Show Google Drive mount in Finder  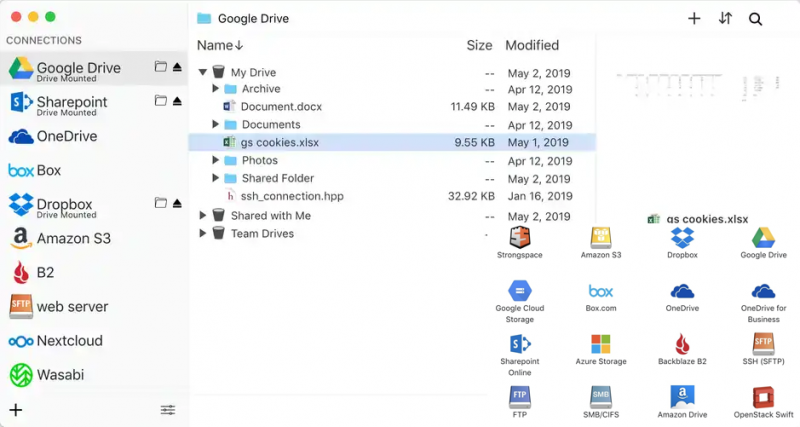[161, 66]
